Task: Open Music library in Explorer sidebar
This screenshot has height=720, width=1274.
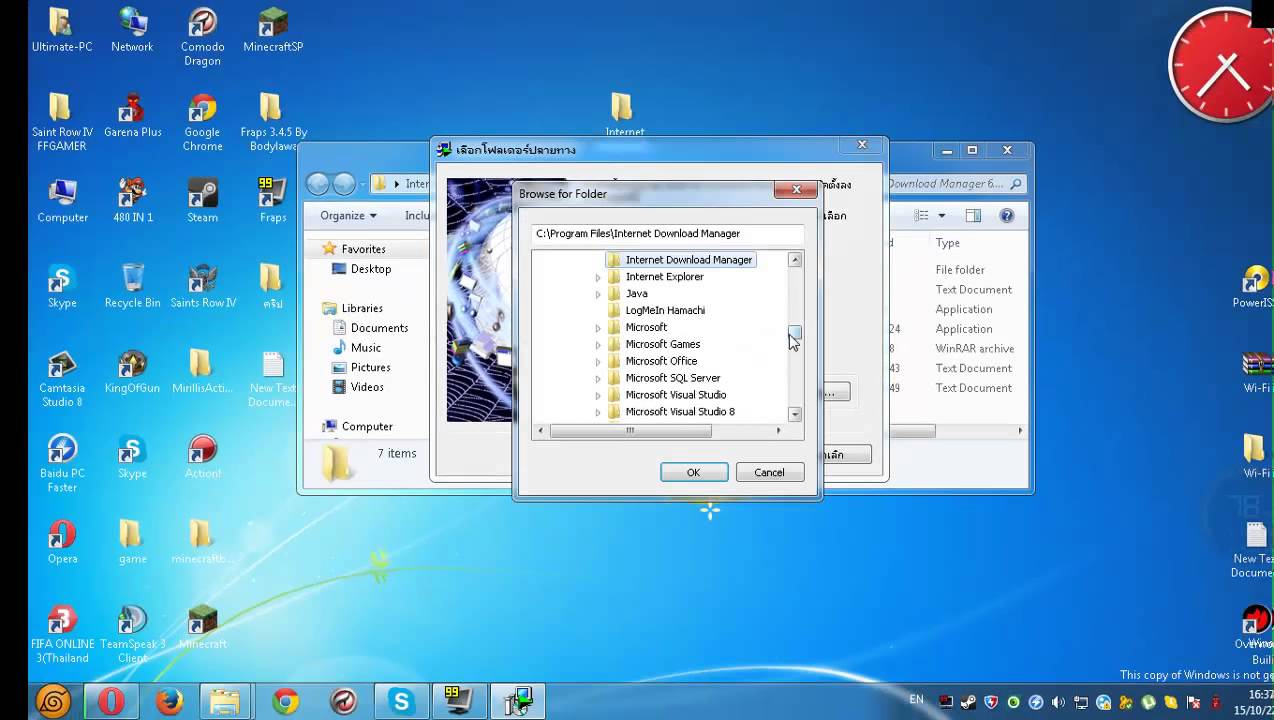Action: coord(365,348)
